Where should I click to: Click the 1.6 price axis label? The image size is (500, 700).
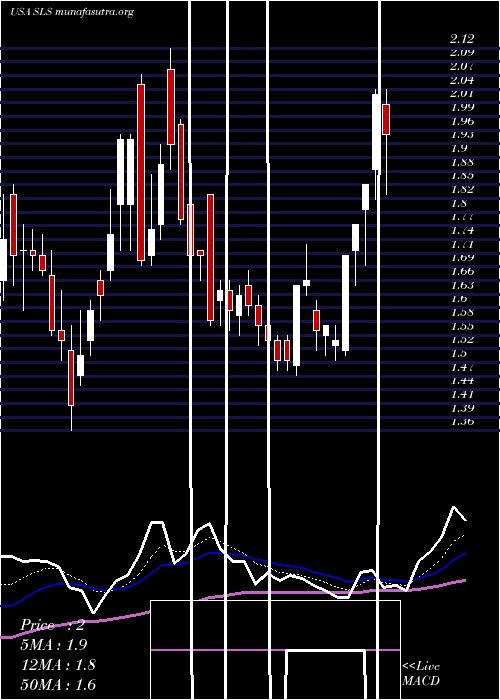pos(458,299)
